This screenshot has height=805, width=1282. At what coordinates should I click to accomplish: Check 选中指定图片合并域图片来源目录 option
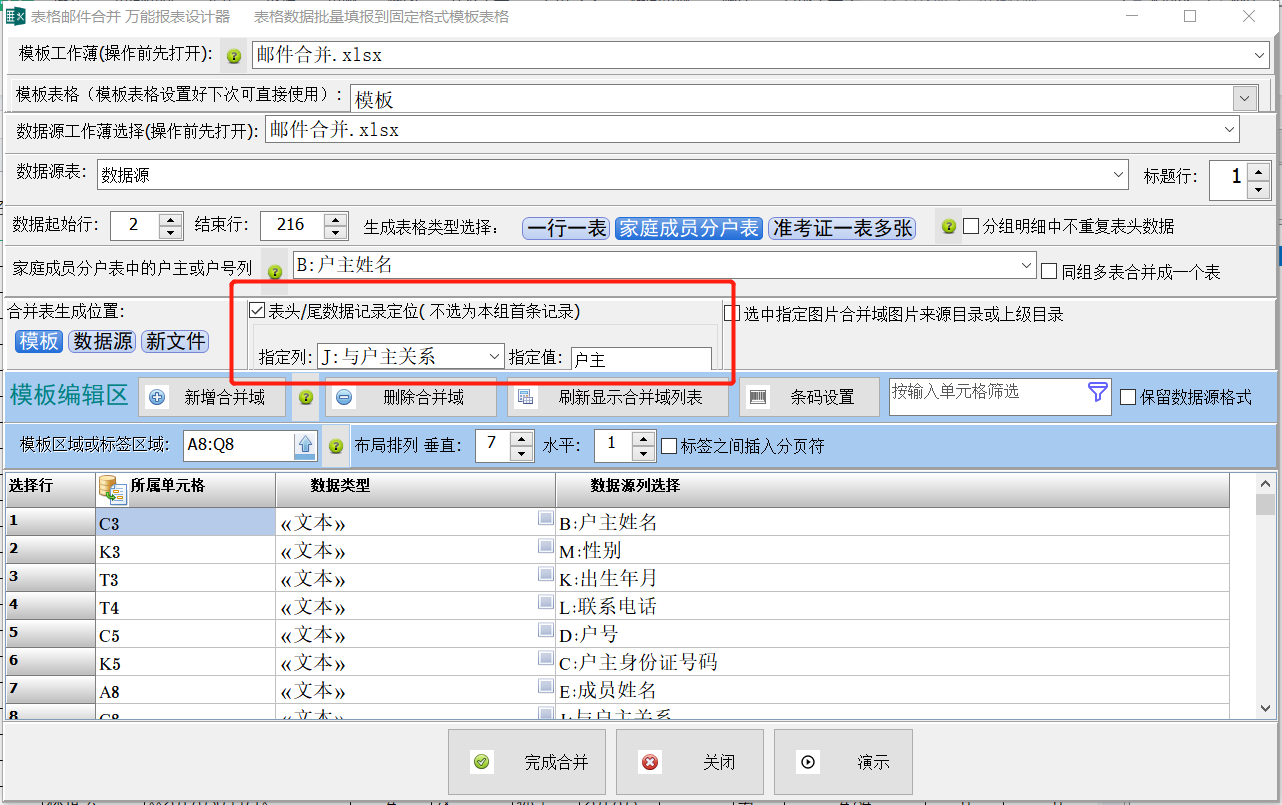click(x=732, y=314)
